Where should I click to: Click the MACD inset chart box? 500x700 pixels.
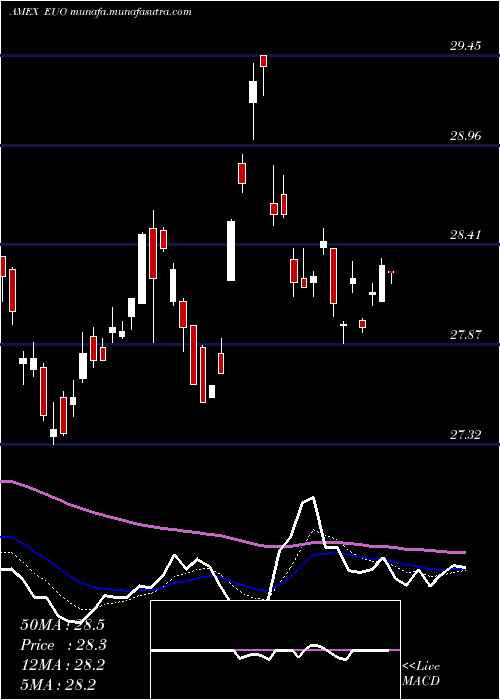click(275, 650)
